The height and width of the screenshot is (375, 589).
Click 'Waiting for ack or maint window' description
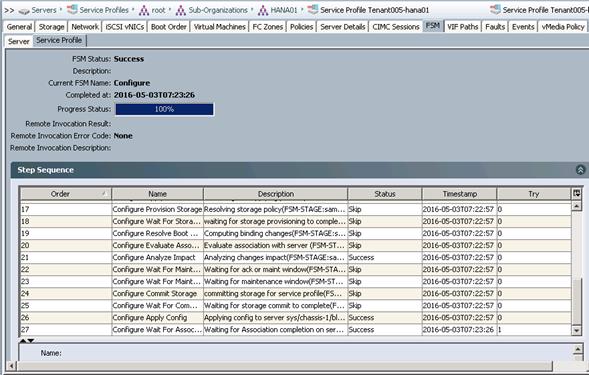[275, 269]
